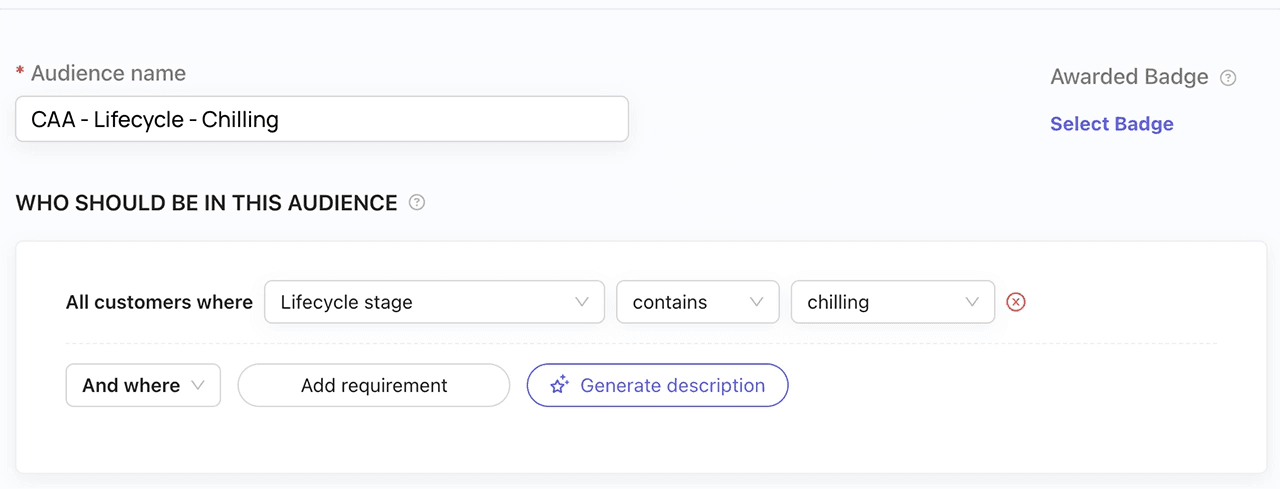Viewport: 1280px width, 489px height.
Task: Click the chevron arrow on And where
Action: (198, 385)
